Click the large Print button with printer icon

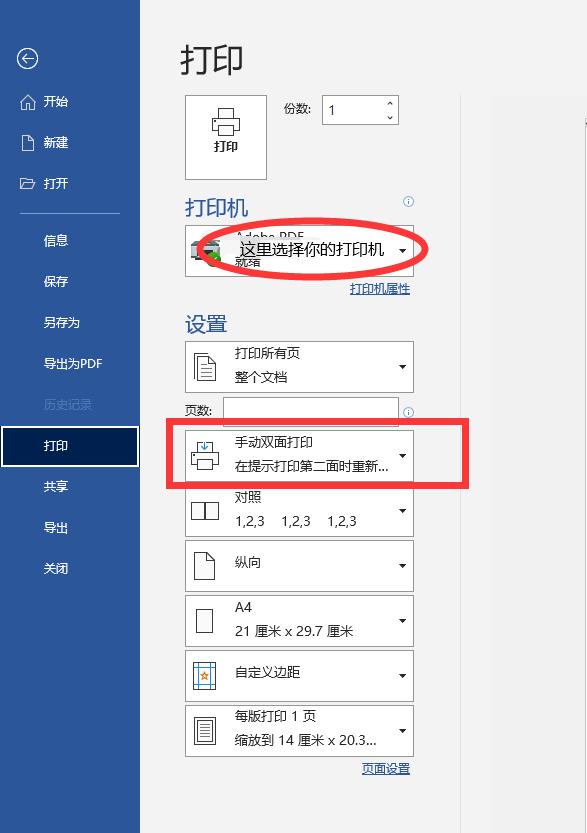[x=226, y=137]
